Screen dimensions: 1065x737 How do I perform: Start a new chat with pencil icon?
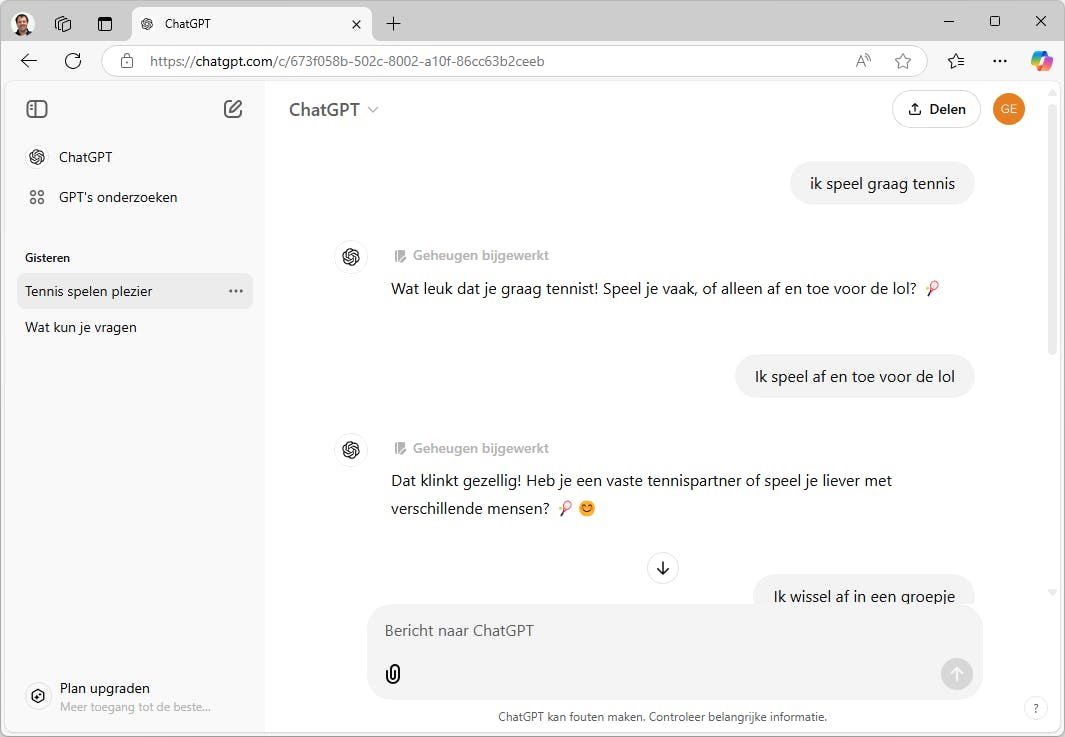pyautogui.click(x=233, y=109)
